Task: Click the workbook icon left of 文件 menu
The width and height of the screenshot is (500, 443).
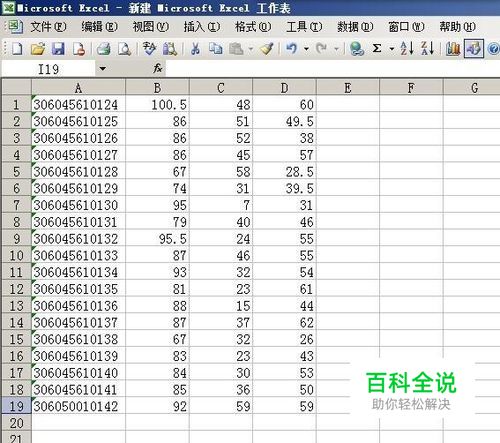Action: (x=15, y=27)
